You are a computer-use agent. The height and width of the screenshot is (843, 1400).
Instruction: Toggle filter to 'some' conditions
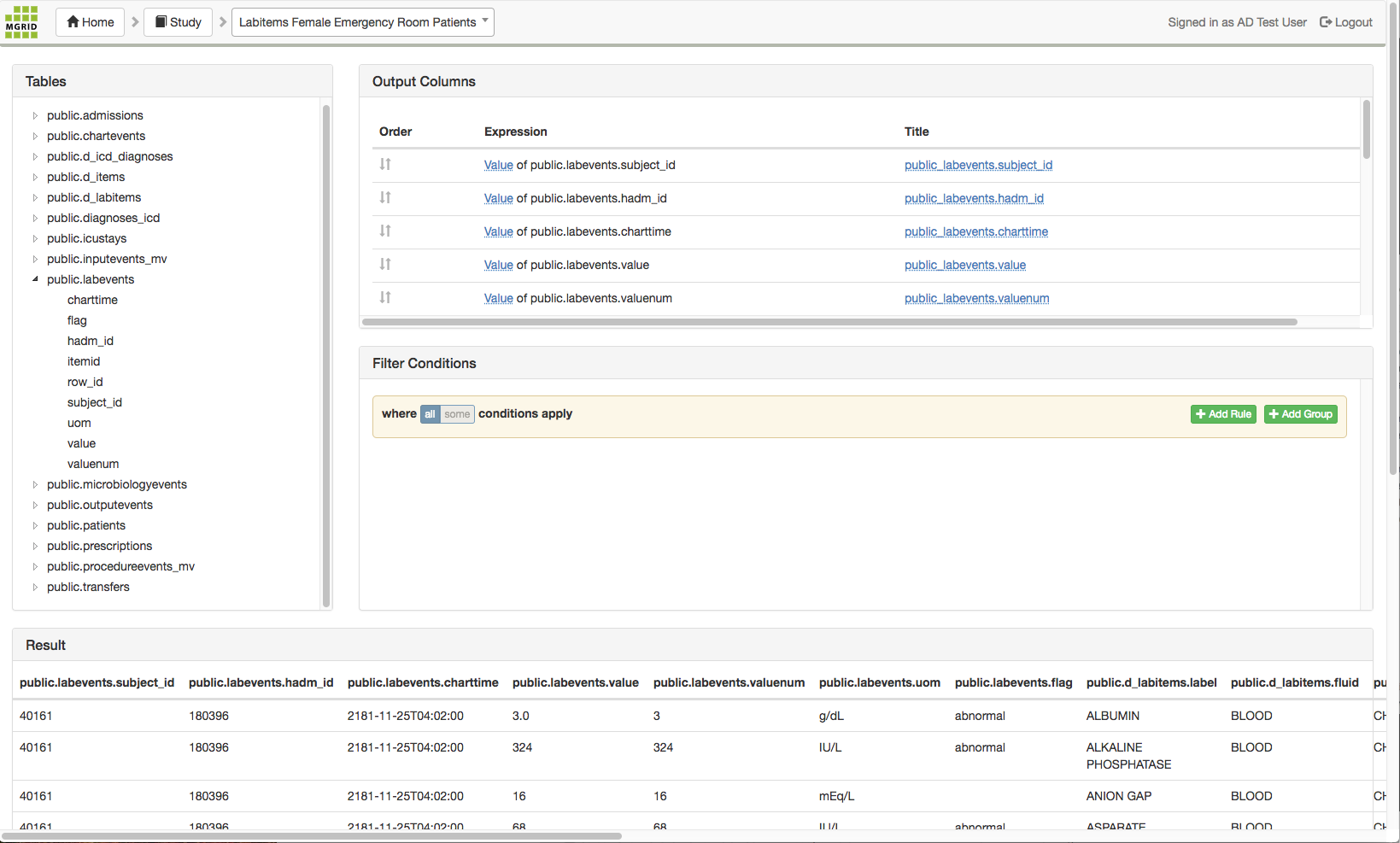[x=457, y=414]
